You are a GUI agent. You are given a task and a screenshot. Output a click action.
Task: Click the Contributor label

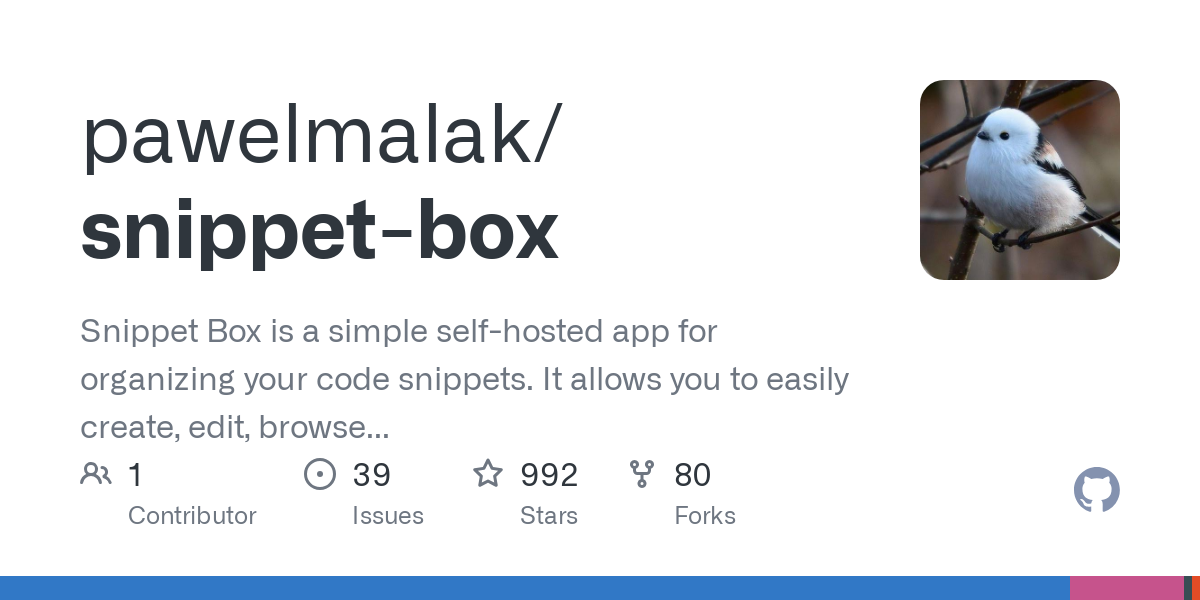[192, 516]
